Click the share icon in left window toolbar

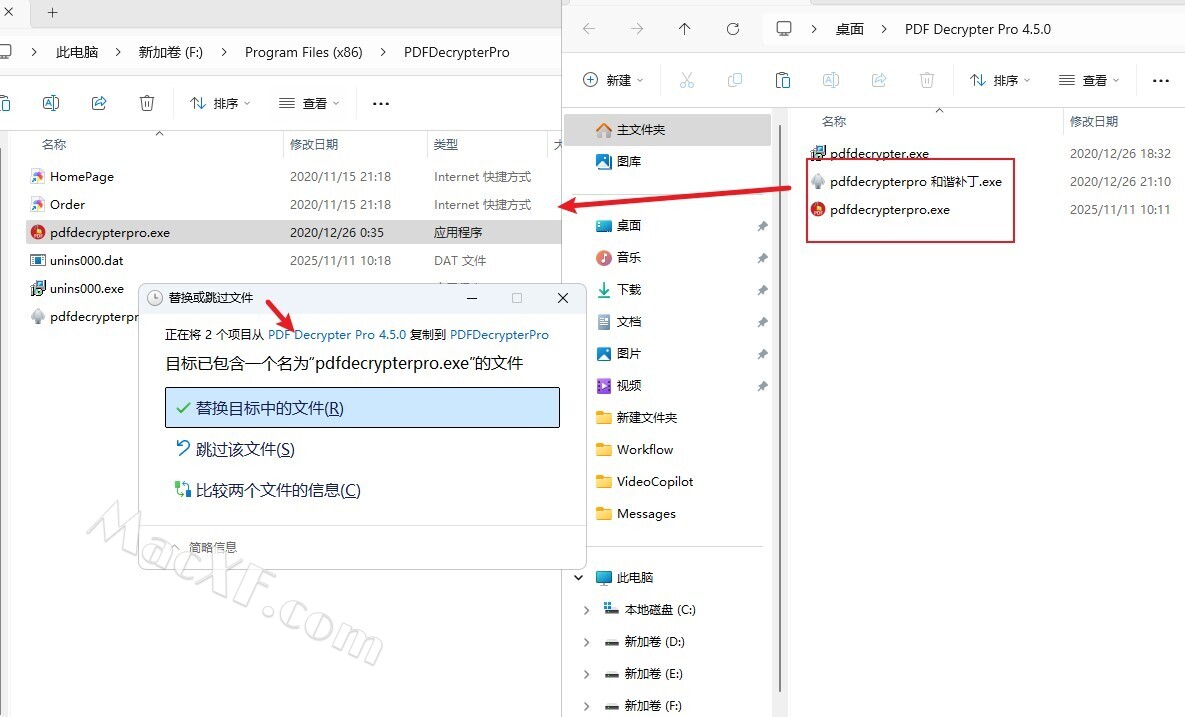99,103
